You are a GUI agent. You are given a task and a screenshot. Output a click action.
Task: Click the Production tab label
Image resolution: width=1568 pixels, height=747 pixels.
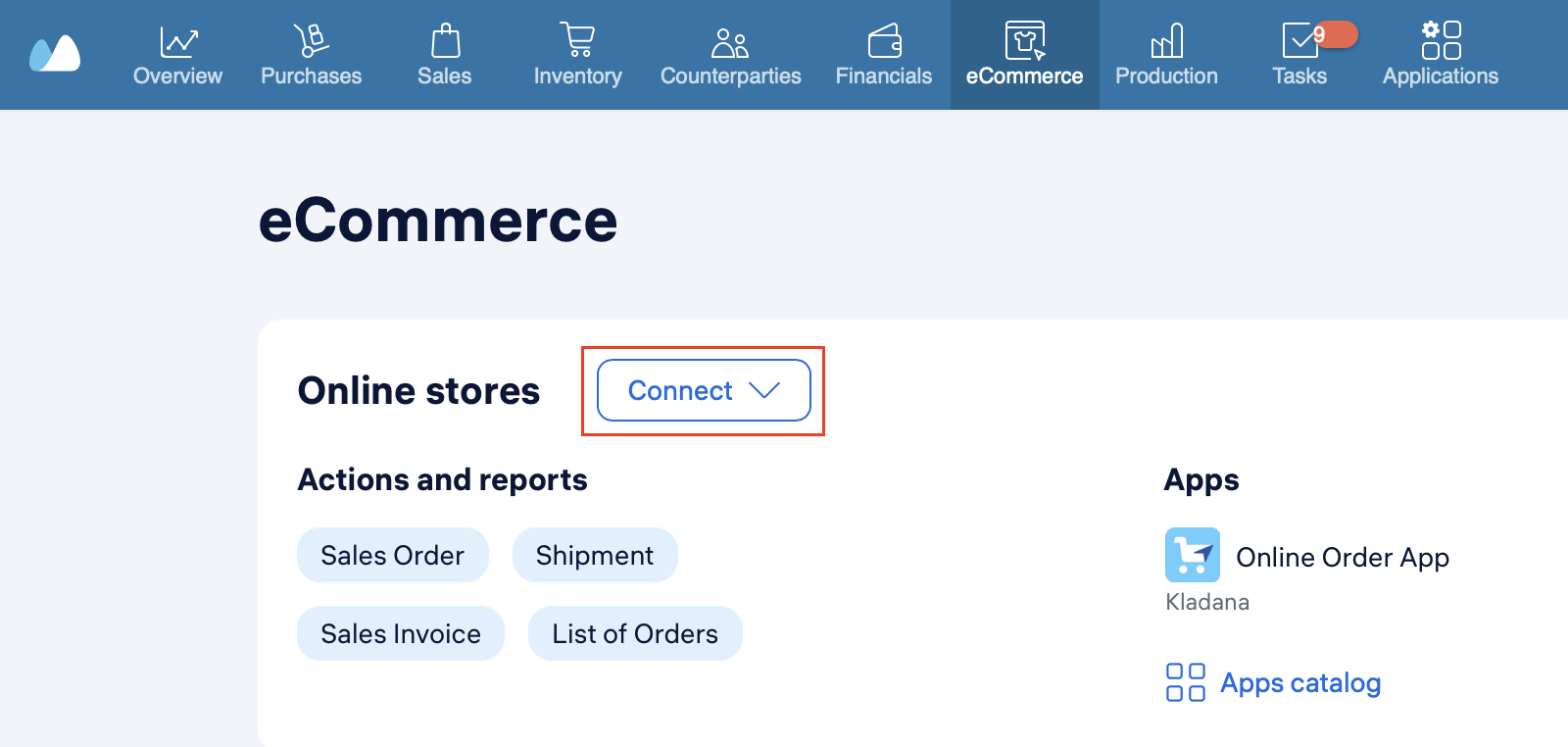(1166, 75)
